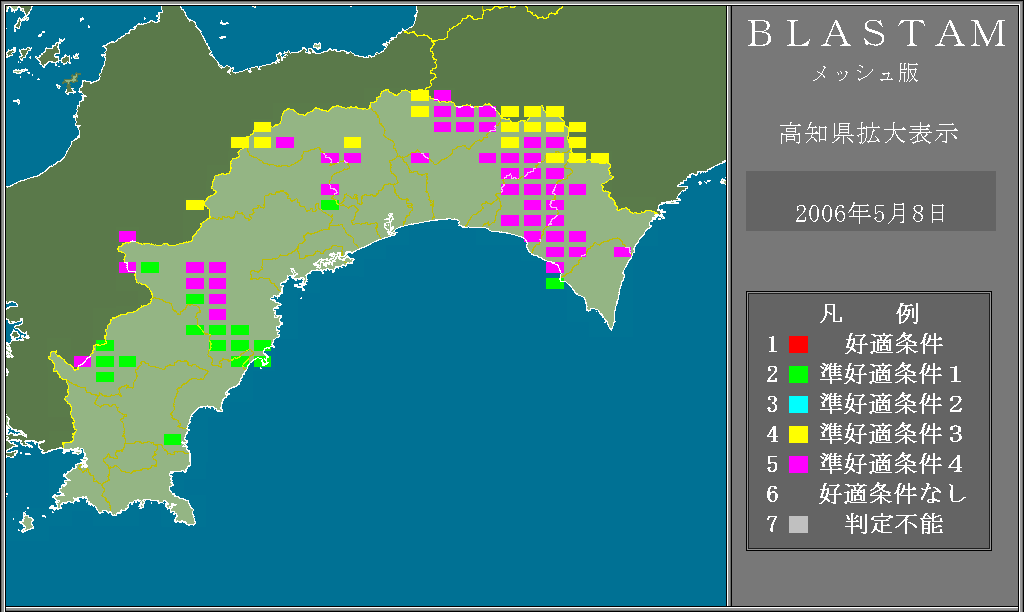This screenshot has width=1024, height=612.
Task: Click the legend label 準好適条件1
Action: pyautogui.click(x=891, y=374)
